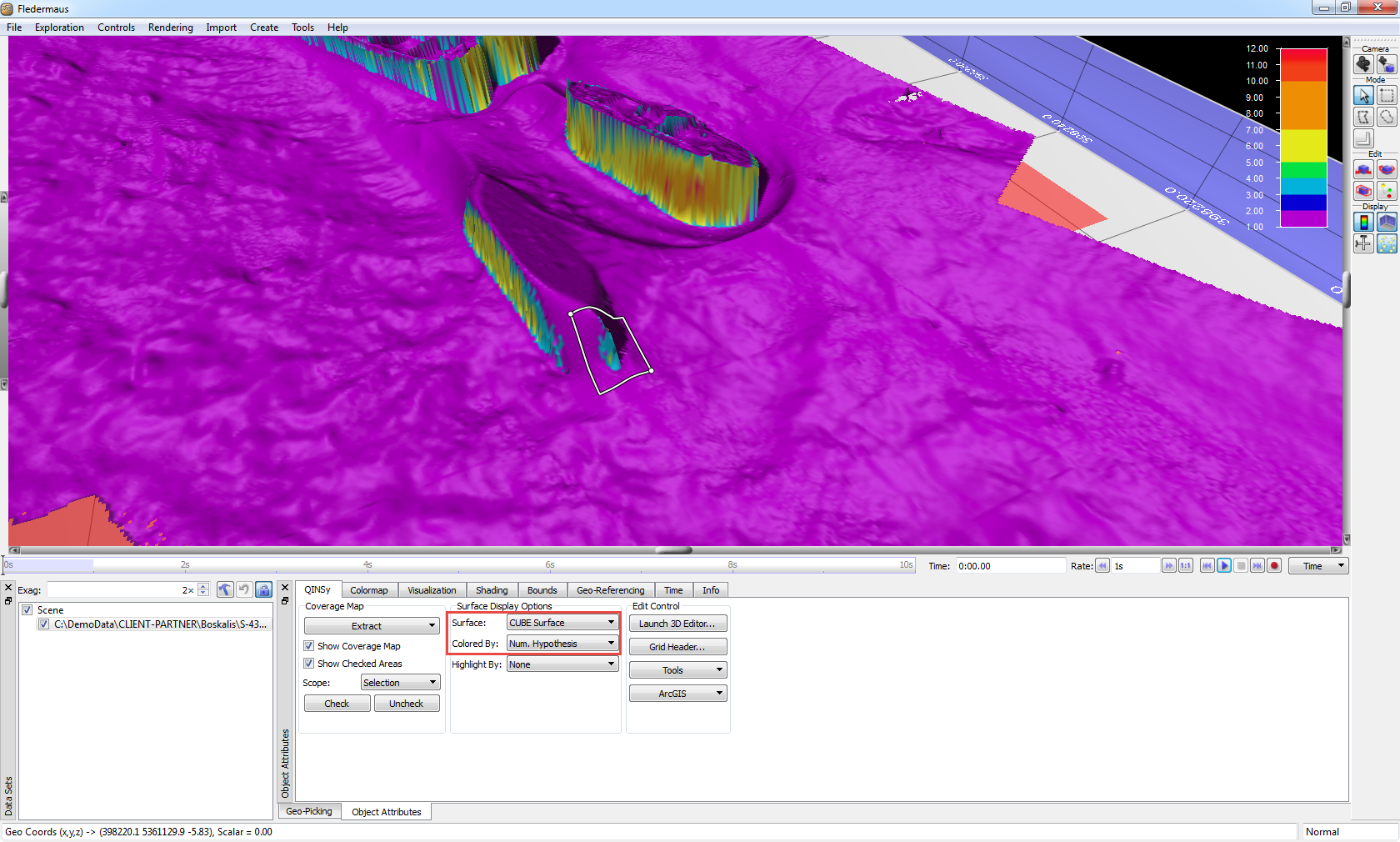Click the Grid Header button

click(x=677, y=647)
